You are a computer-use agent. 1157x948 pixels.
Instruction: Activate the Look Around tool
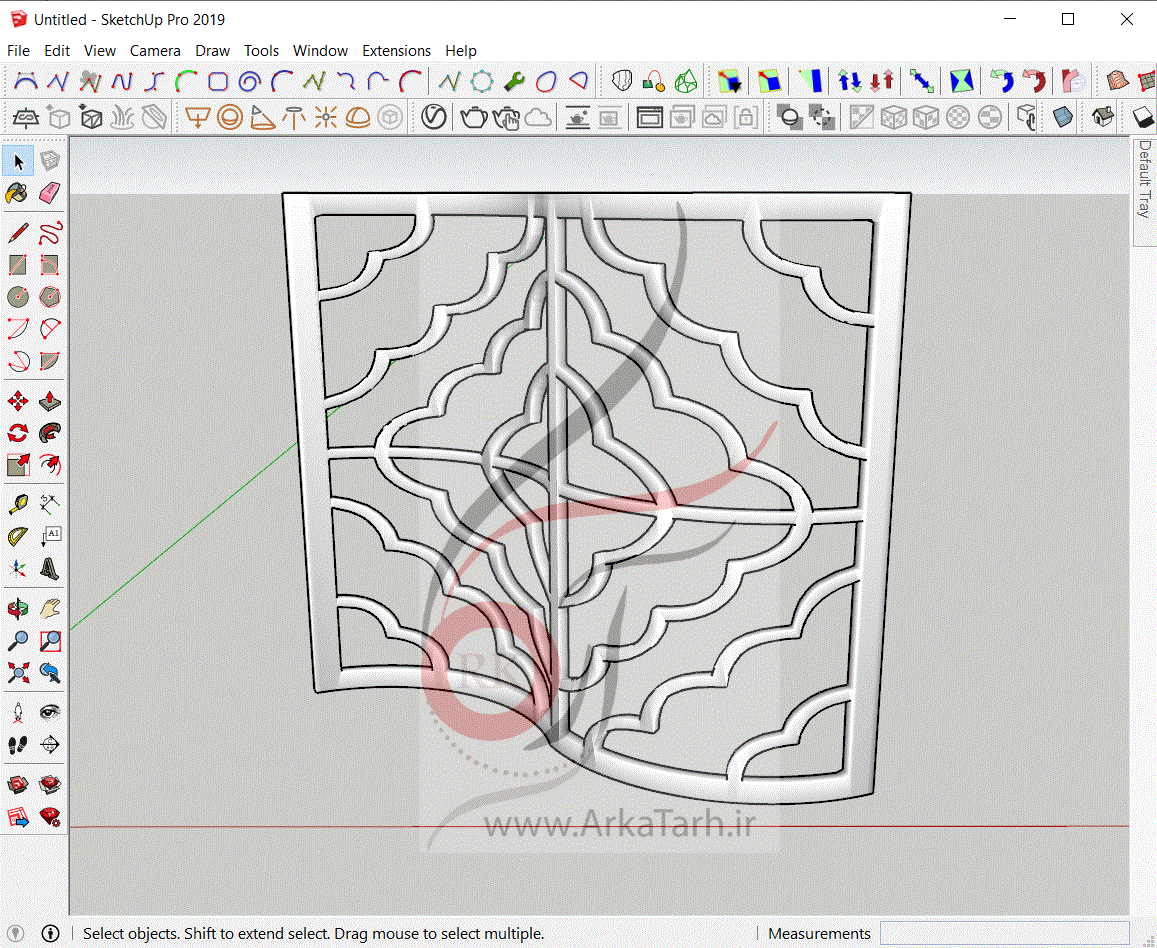click(x=49, y=712)
